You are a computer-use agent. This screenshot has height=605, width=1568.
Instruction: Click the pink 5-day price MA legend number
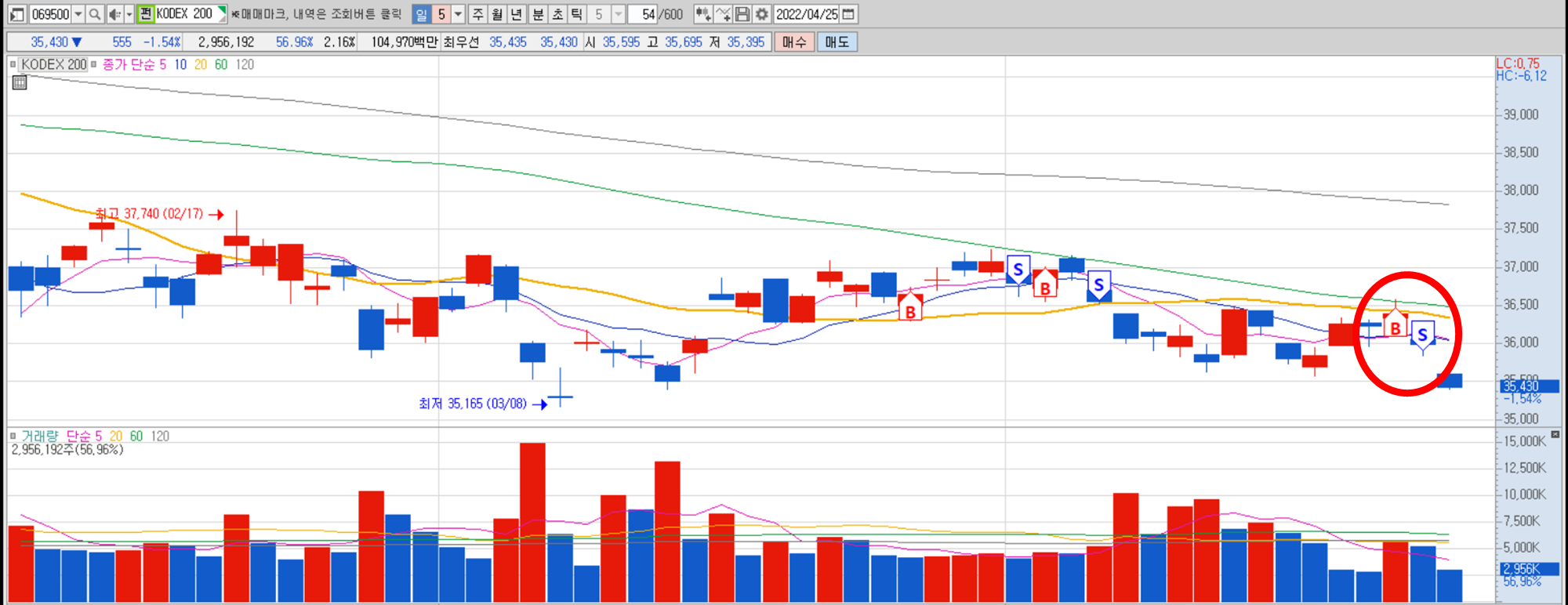pyautogui.click(x=163, y=64)
